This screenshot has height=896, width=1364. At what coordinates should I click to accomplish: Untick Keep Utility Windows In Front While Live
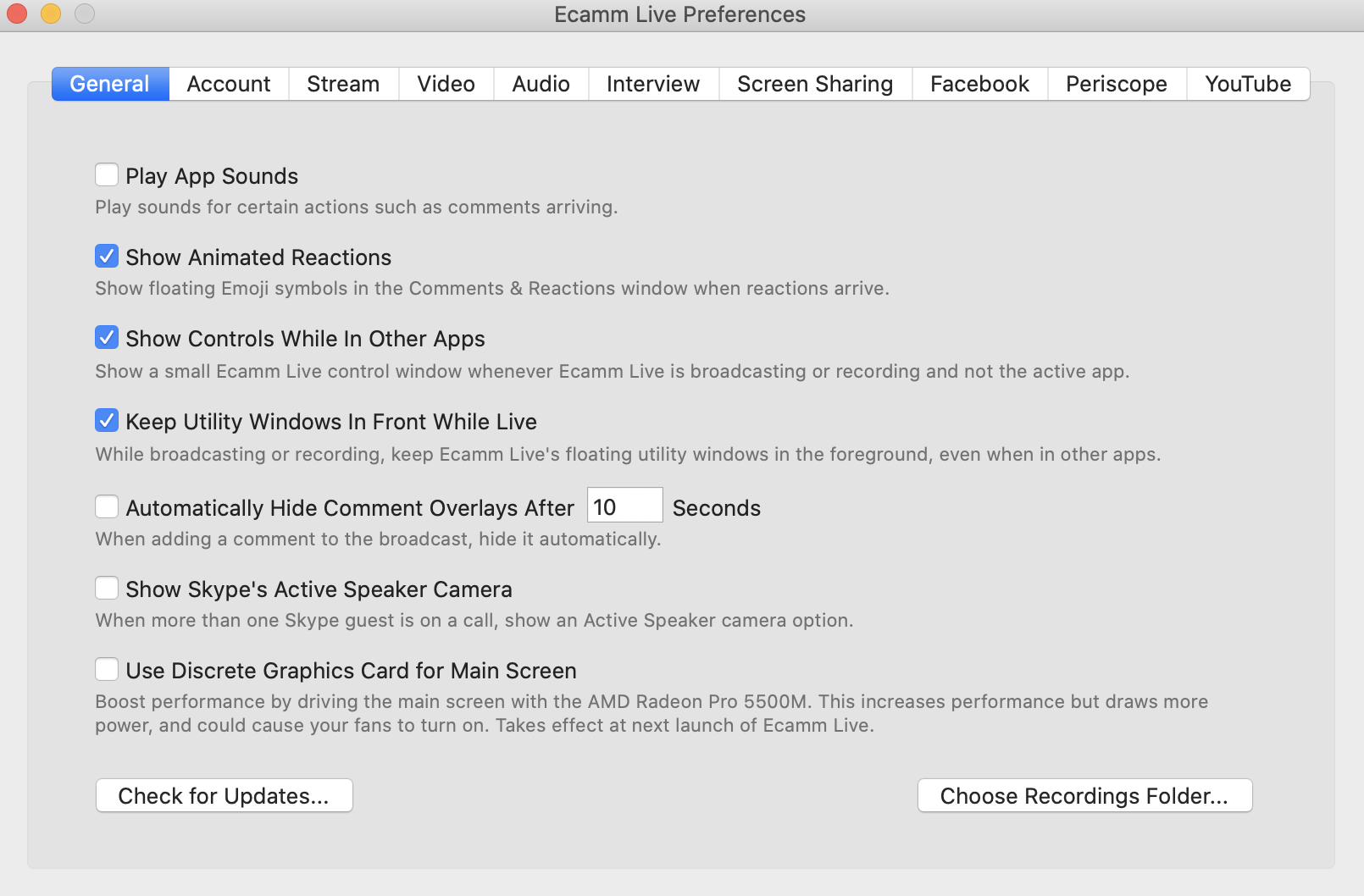[107, 420]
